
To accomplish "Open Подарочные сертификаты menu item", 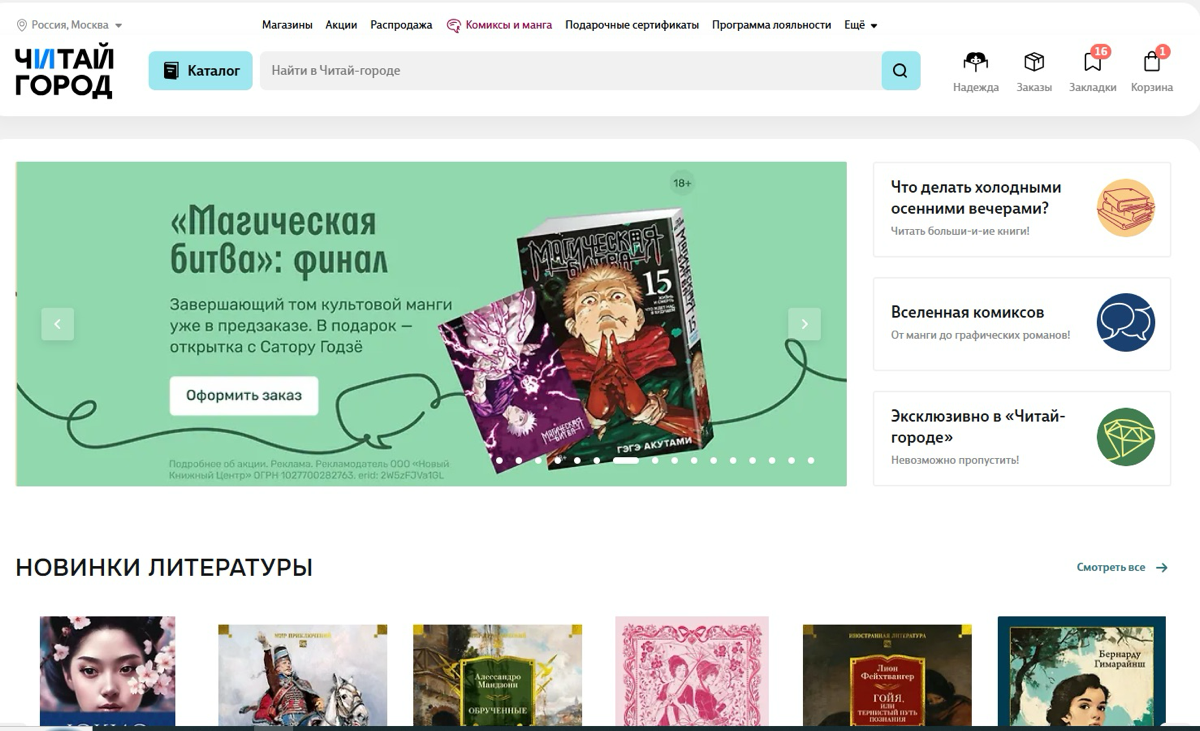I will tap(632, 25).
